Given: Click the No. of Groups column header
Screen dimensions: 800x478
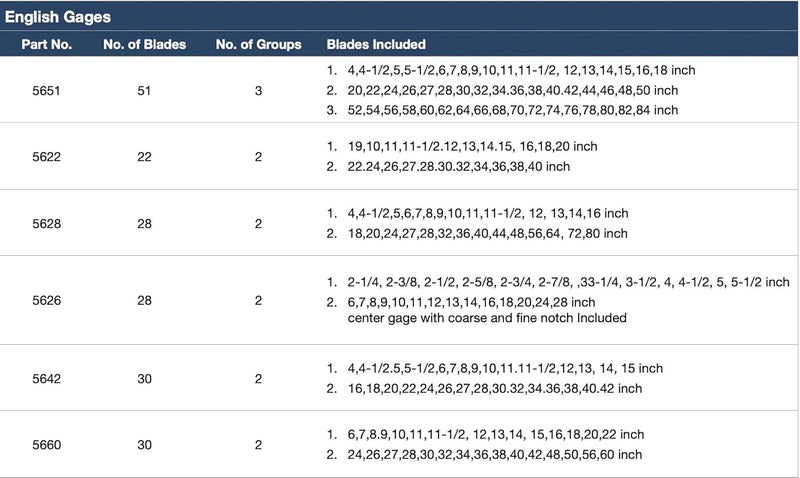Looking at the screenshot, I should point(259,44).
